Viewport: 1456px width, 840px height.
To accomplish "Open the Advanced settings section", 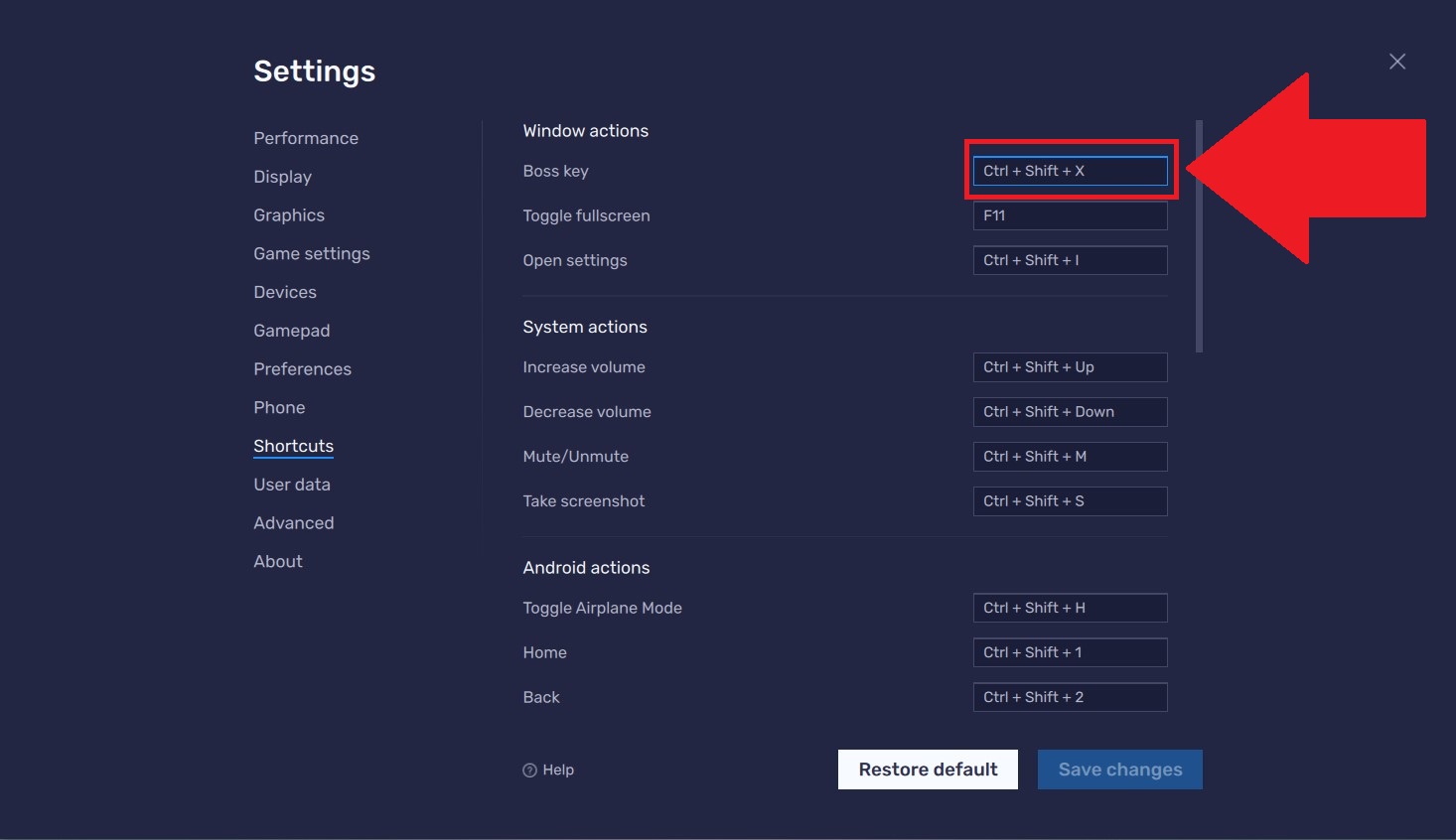I will pos(293,522).
